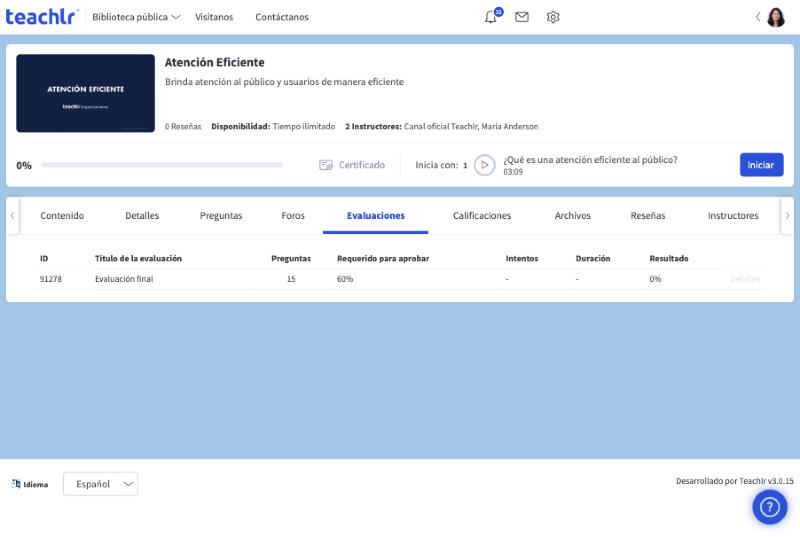Click the Intentos column header
This screenshot has width=800, height=537.
point(521,259)
